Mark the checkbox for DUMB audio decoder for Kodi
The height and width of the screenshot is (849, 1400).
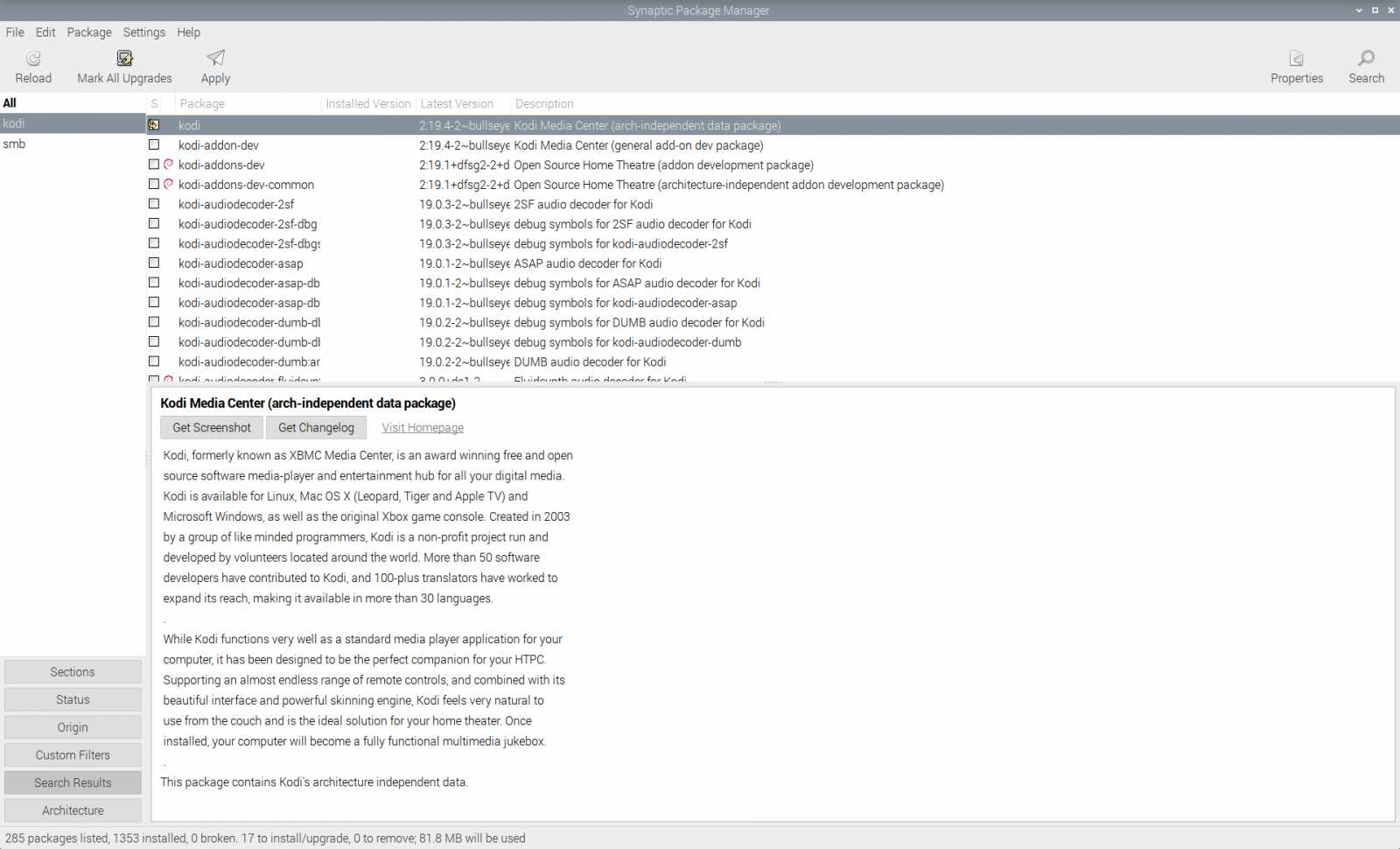154,361
